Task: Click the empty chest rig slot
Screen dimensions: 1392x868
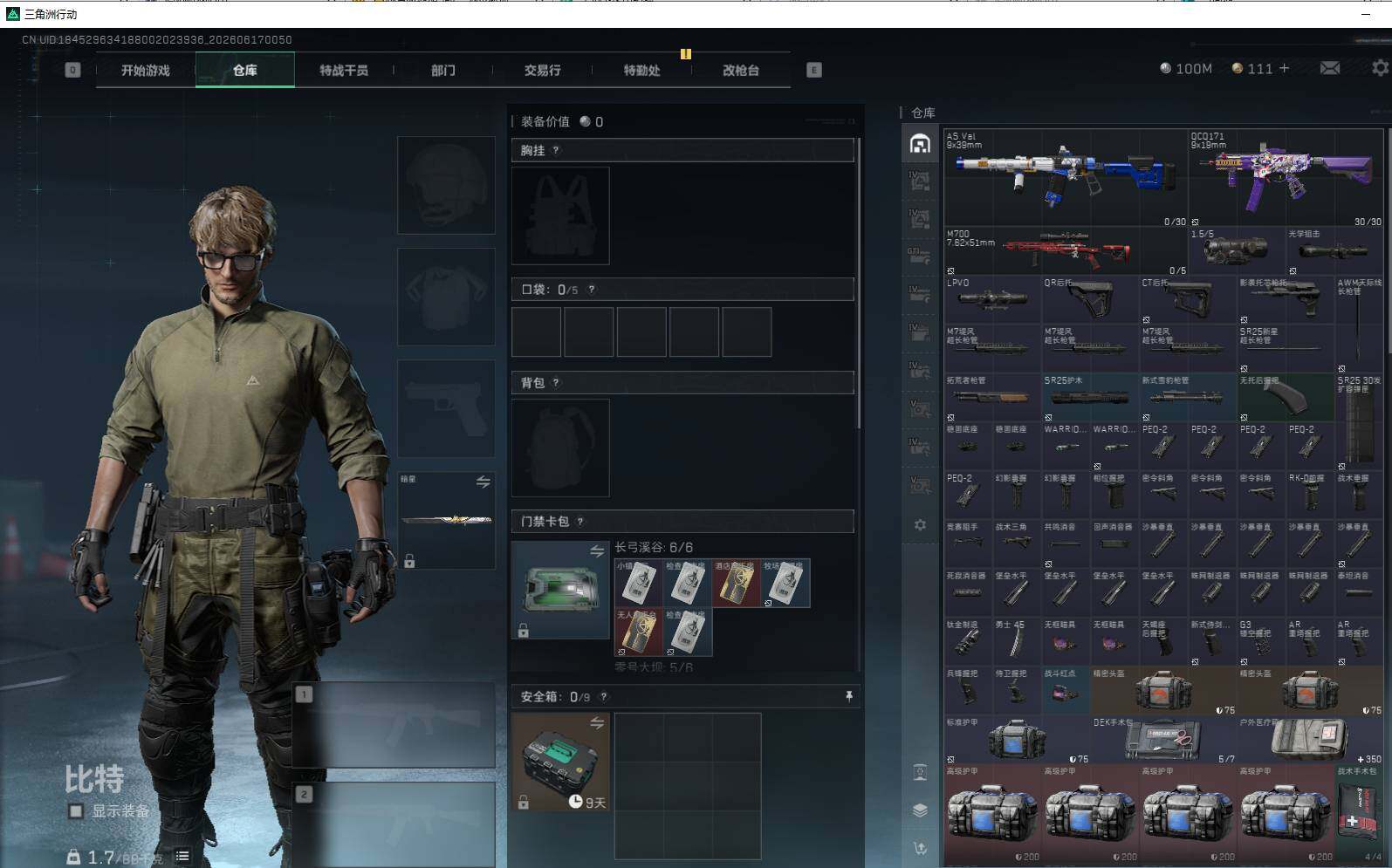Action: [x=560, y=215]
